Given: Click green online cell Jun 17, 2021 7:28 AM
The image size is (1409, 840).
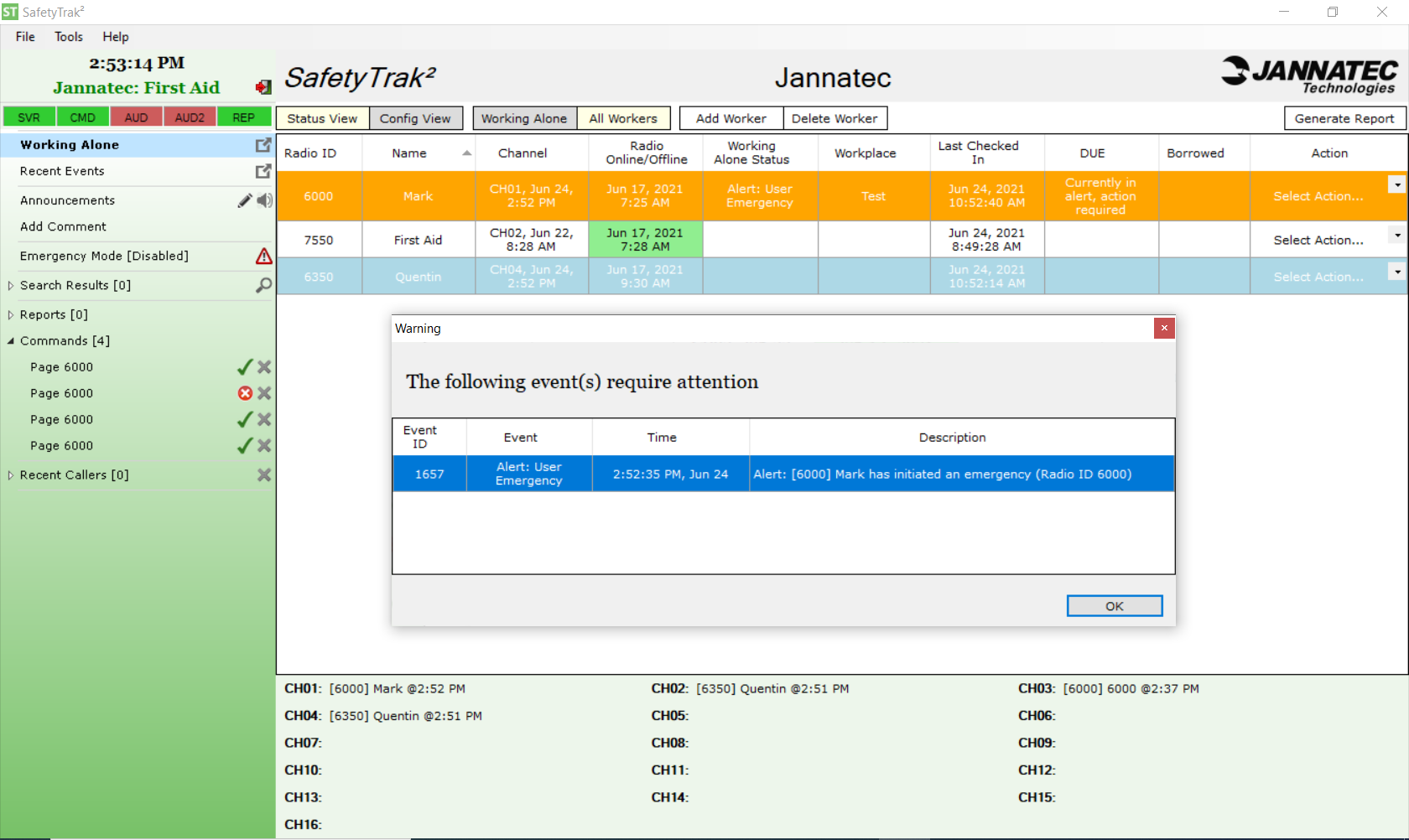Looking at the screenshot, I should [x=645, y=240].
